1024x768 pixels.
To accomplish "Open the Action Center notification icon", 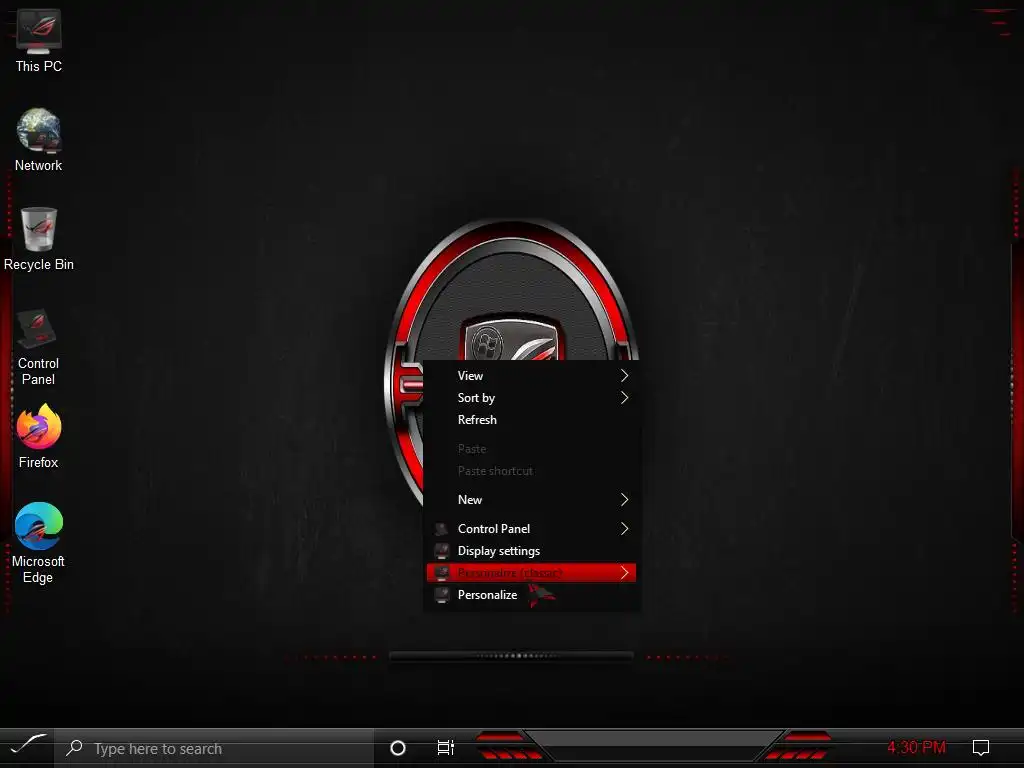I will click(981, 748).
